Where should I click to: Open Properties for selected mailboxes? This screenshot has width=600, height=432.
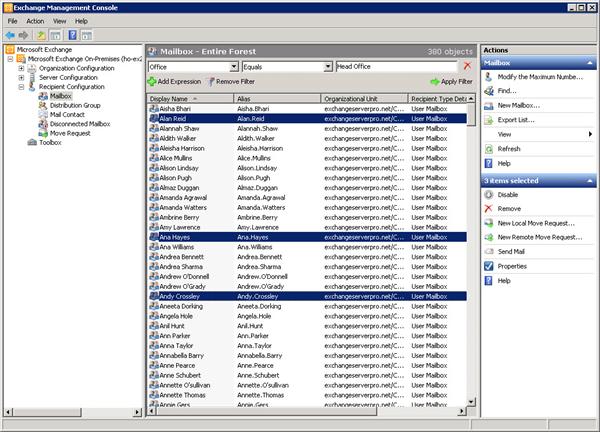512,266
